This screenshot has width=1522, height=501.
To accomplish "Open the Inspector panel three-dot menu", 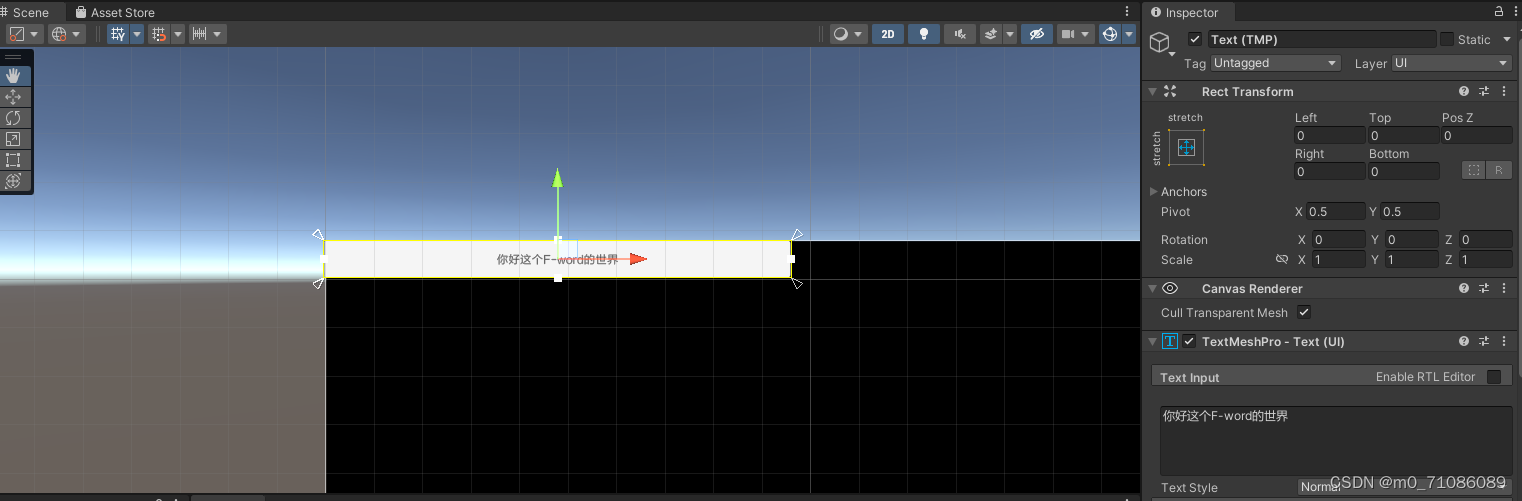I will (1514, 12).
